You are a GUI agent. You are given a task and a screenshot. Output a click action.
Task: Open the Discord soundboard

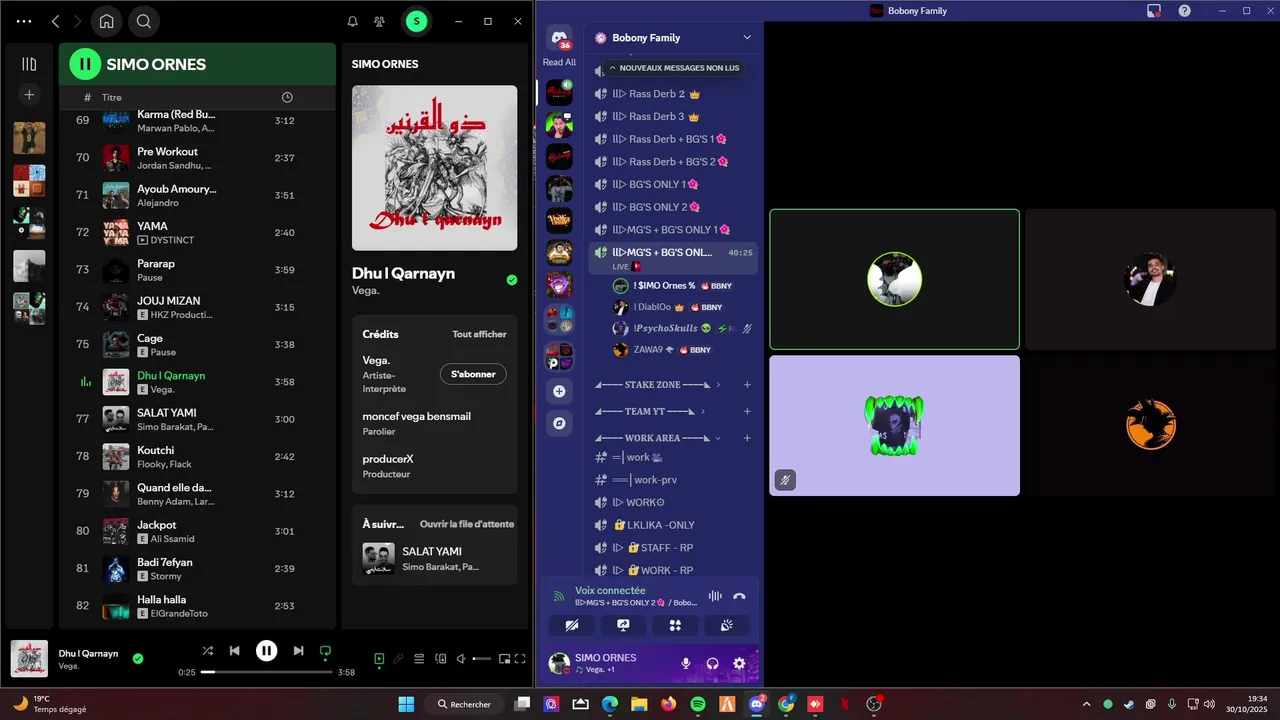click(727, 625)
